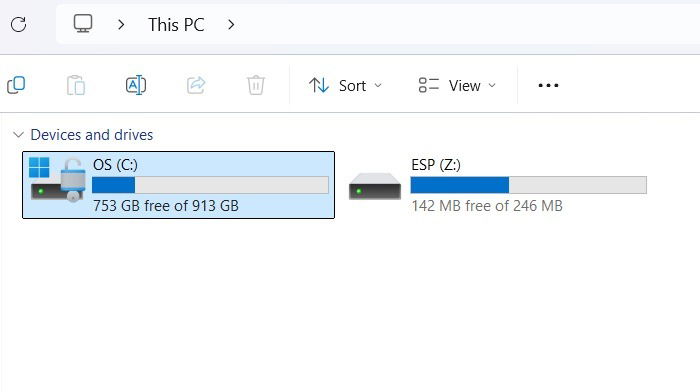Select the OS (C:) drive
The width and height of the screenshot is (700, 392).
[179, 185]
